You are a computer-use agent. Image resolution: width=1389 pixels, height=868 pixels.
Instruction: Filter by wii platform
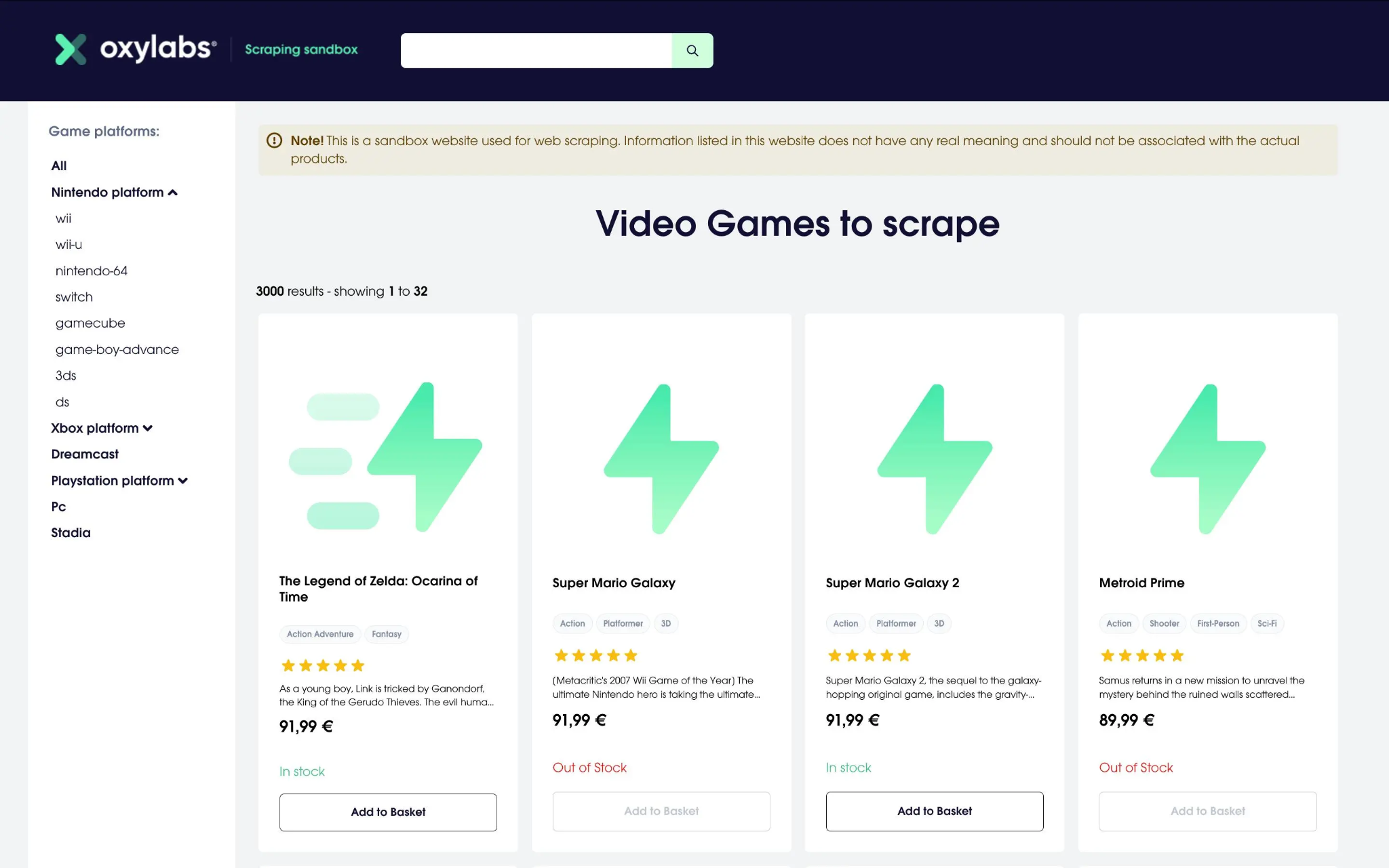[x=63, y=218]
